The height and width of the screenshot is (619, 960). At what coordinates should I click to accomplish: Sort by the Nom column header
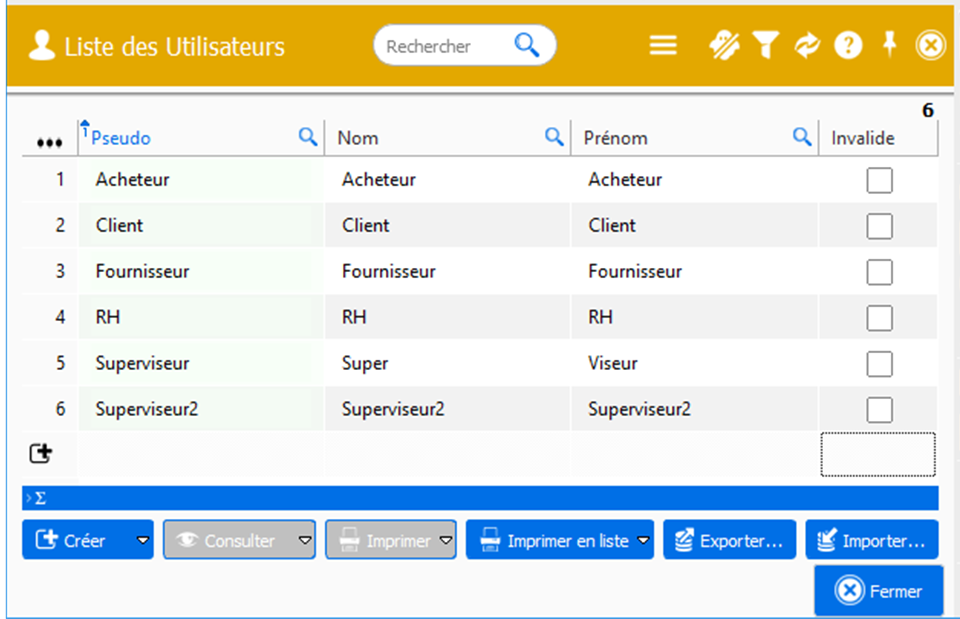click(358, 139)
